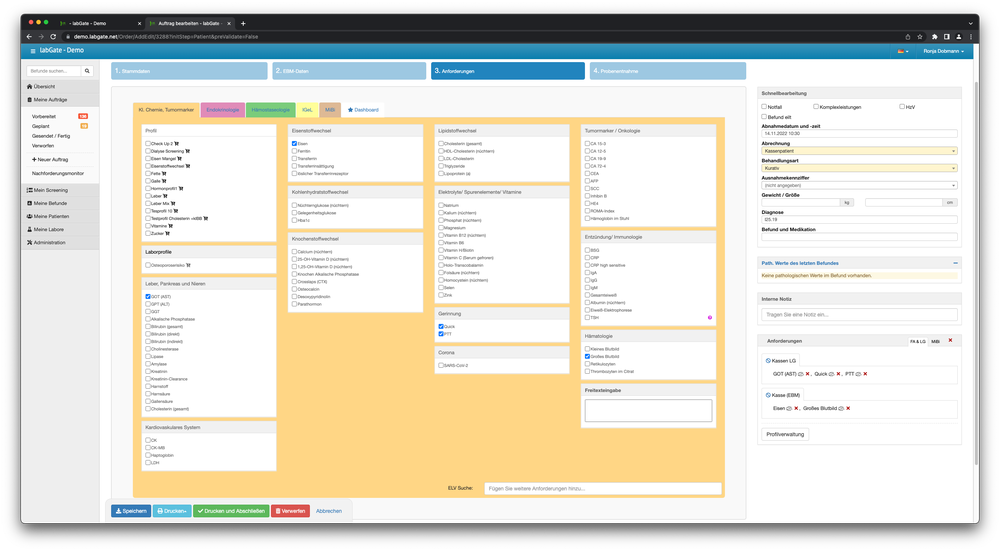The height and width of the screenshot is (551, 1000).
Task: Switch to the Endokrinologie tab
Action: 222,109
